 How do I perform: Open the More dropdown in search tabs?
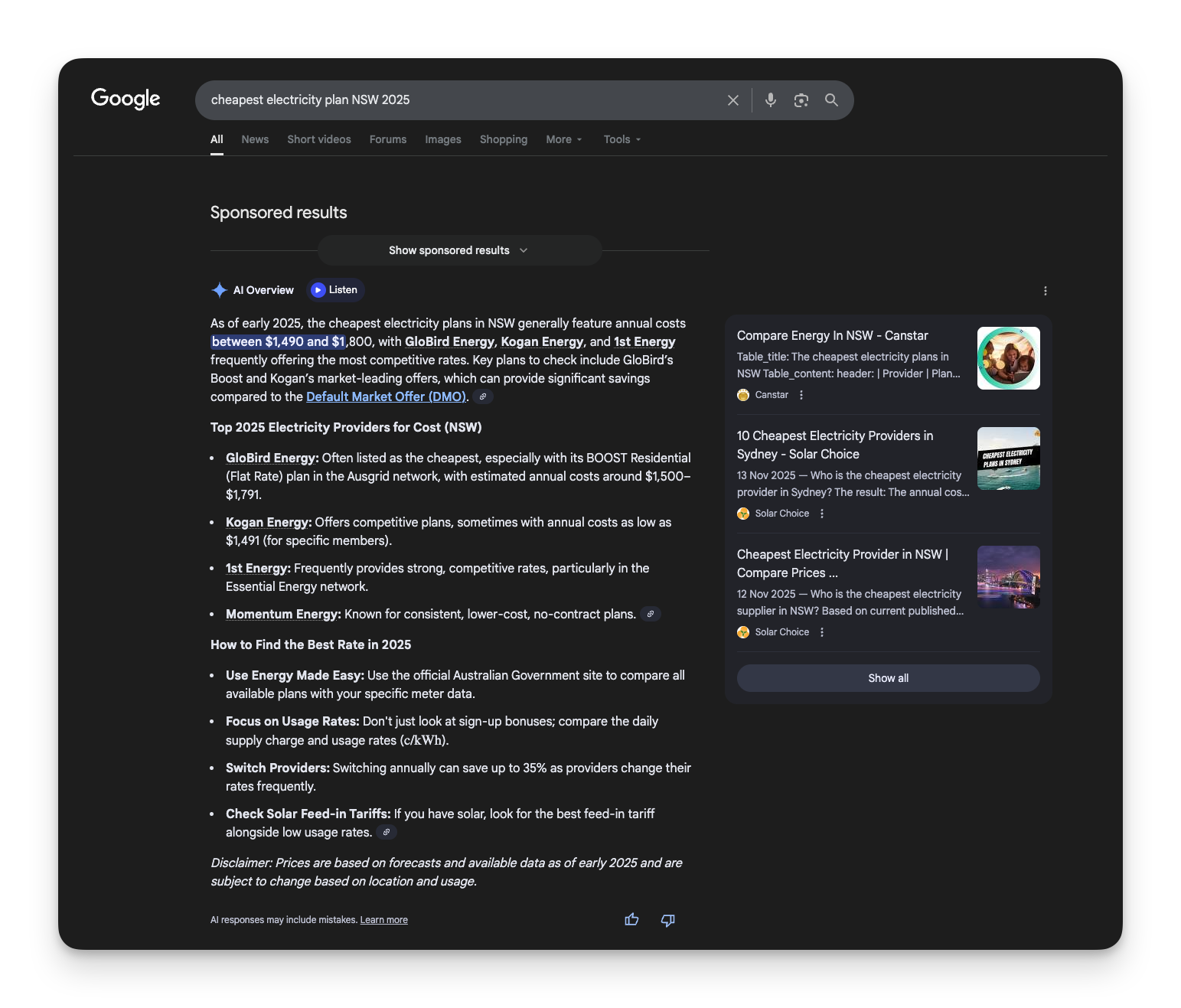(564, 139)
